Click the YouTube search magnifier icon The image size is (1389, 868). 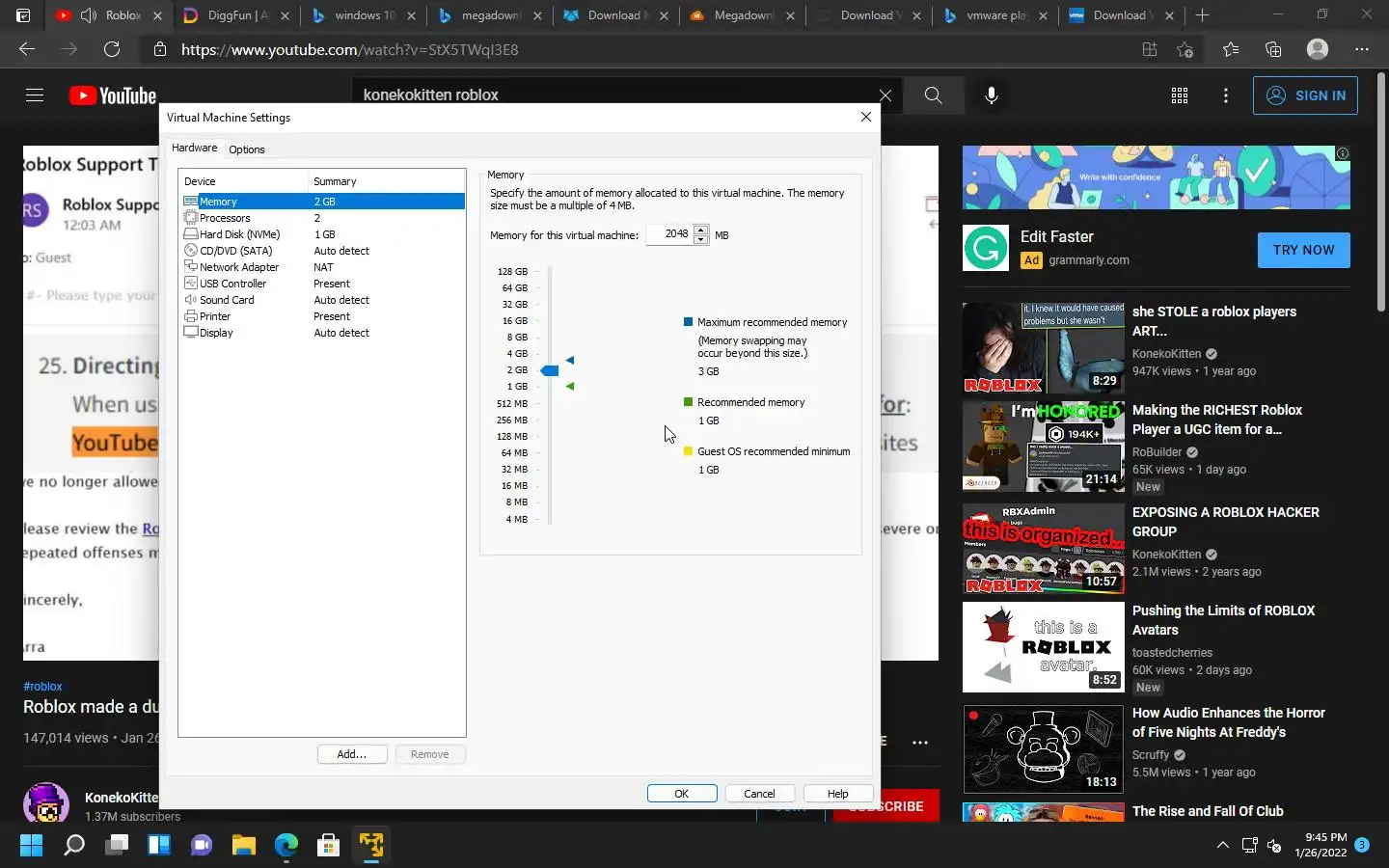(x=933, y=95)
